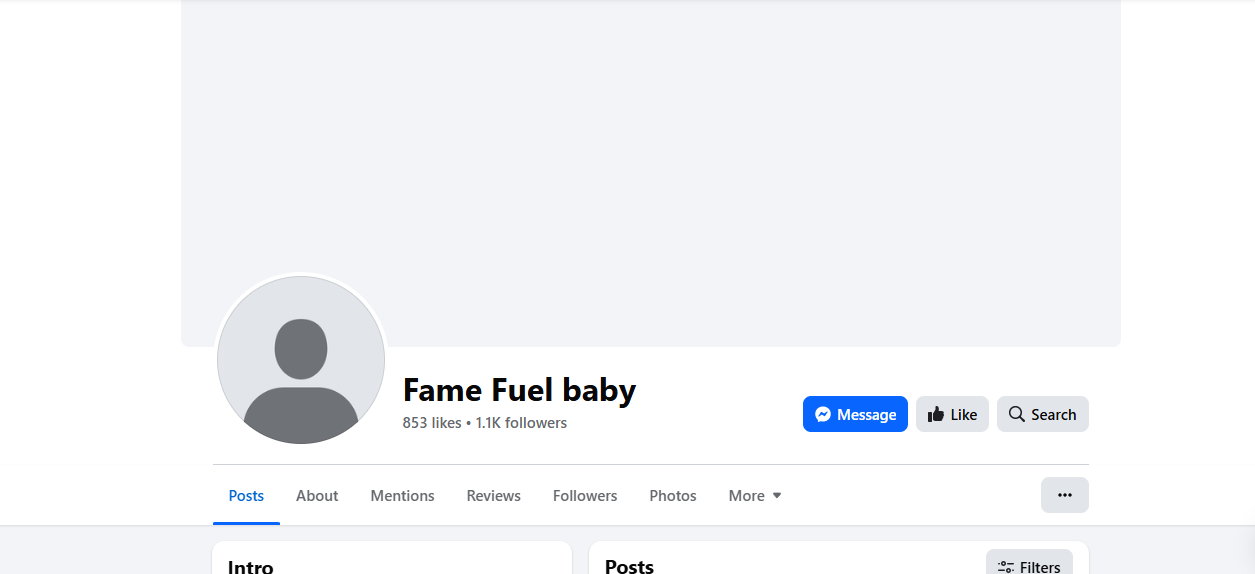
Task: Click the Filters sliders icon in Posts
Action: tap(1006, 567)
